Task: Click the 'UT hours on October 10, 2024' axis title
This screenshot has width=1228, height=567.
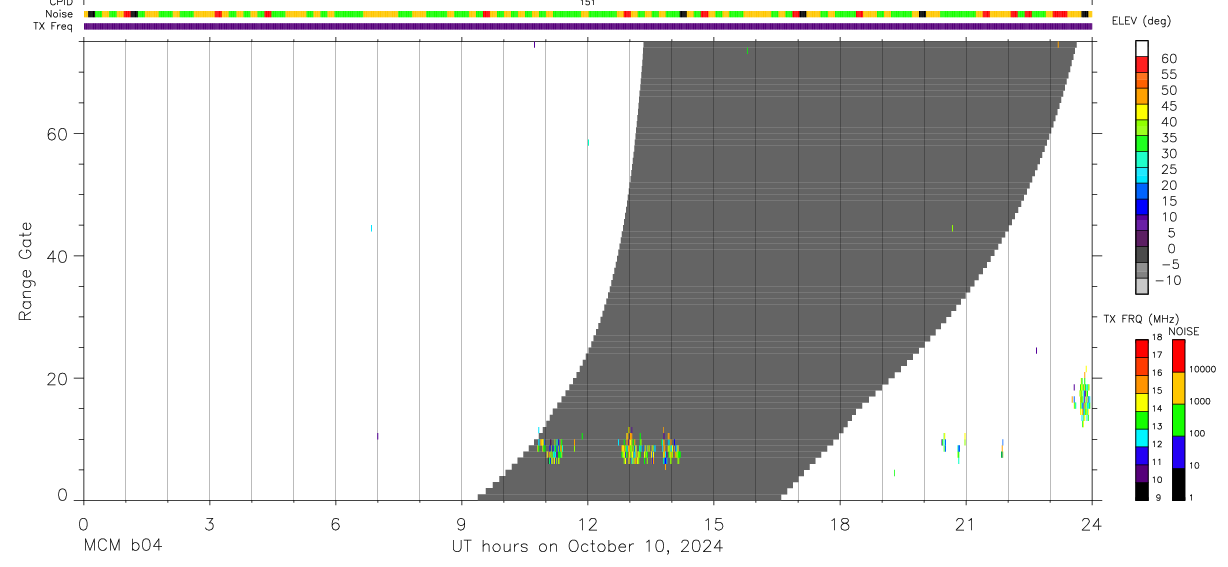Action: click(585, 546)
